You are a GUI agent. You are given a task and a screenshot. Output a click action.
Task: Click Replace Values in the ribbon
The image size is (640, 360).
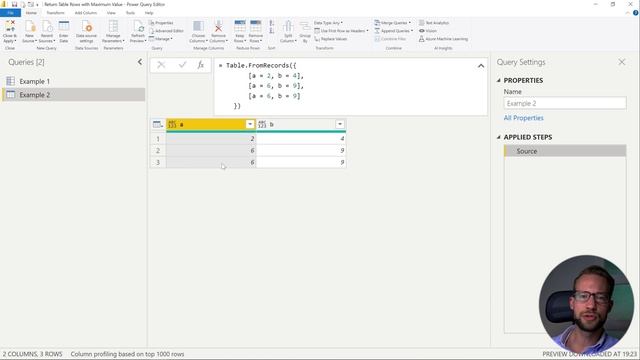point(331,39)
